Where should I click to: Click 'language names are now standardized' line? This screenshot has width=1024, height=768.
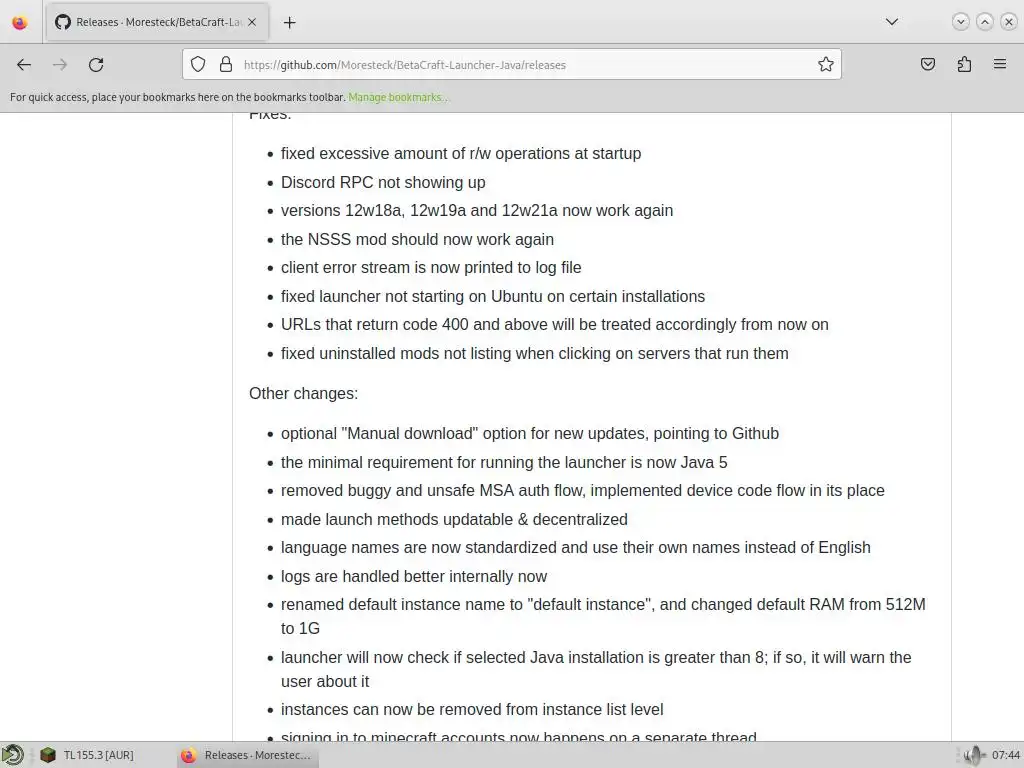576,547
